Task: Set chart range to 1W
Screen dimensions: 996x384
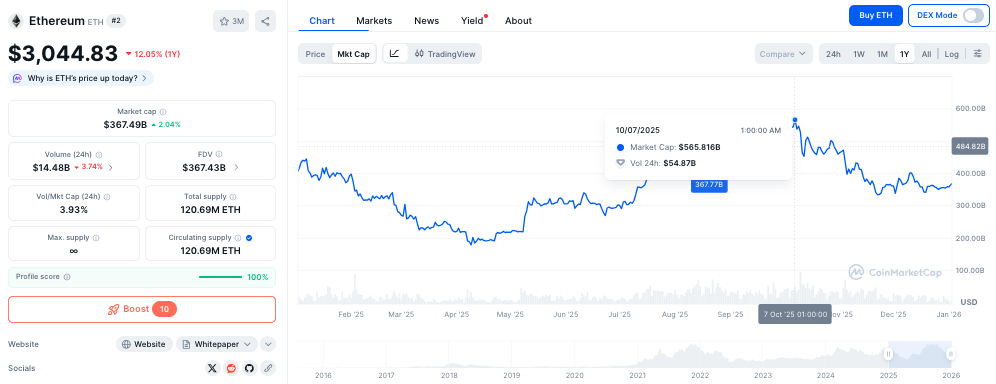Action: [859, 54]
